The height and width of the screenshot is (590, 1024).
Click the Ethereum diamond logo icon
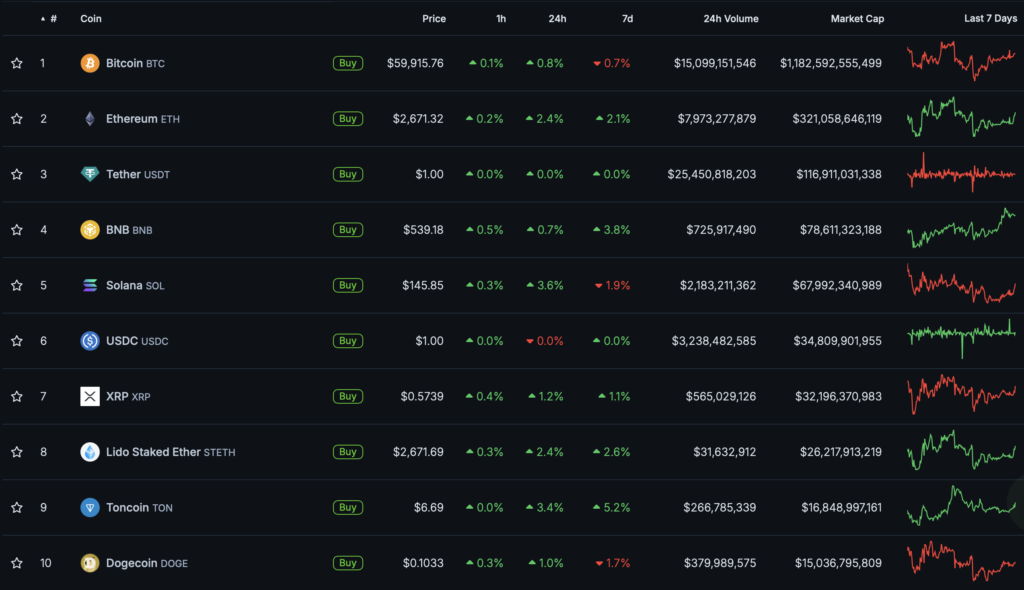coord(90,119)
